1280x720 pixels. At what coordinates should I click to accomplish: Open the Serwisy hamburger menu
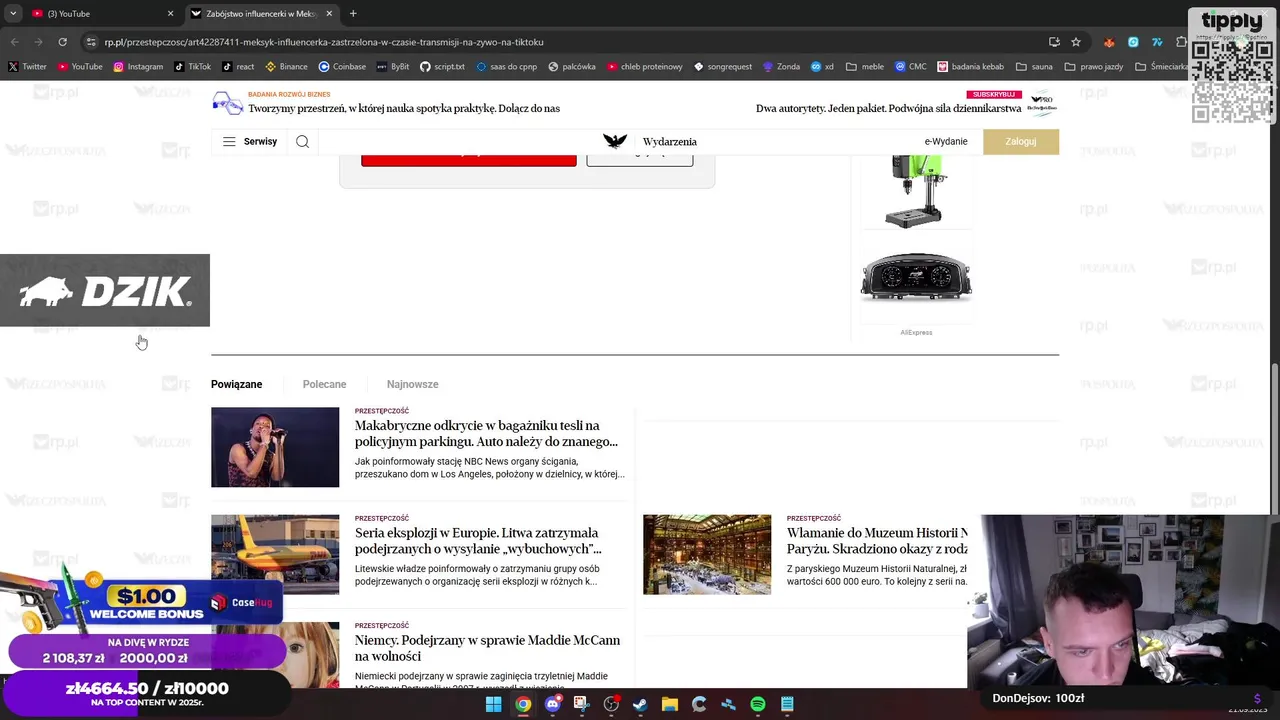pyautogui.click(x=249, y=142)
